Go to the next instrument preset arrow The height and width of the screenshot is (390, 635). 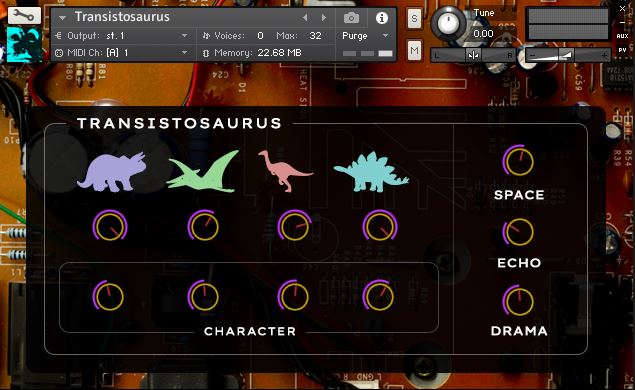324,17
